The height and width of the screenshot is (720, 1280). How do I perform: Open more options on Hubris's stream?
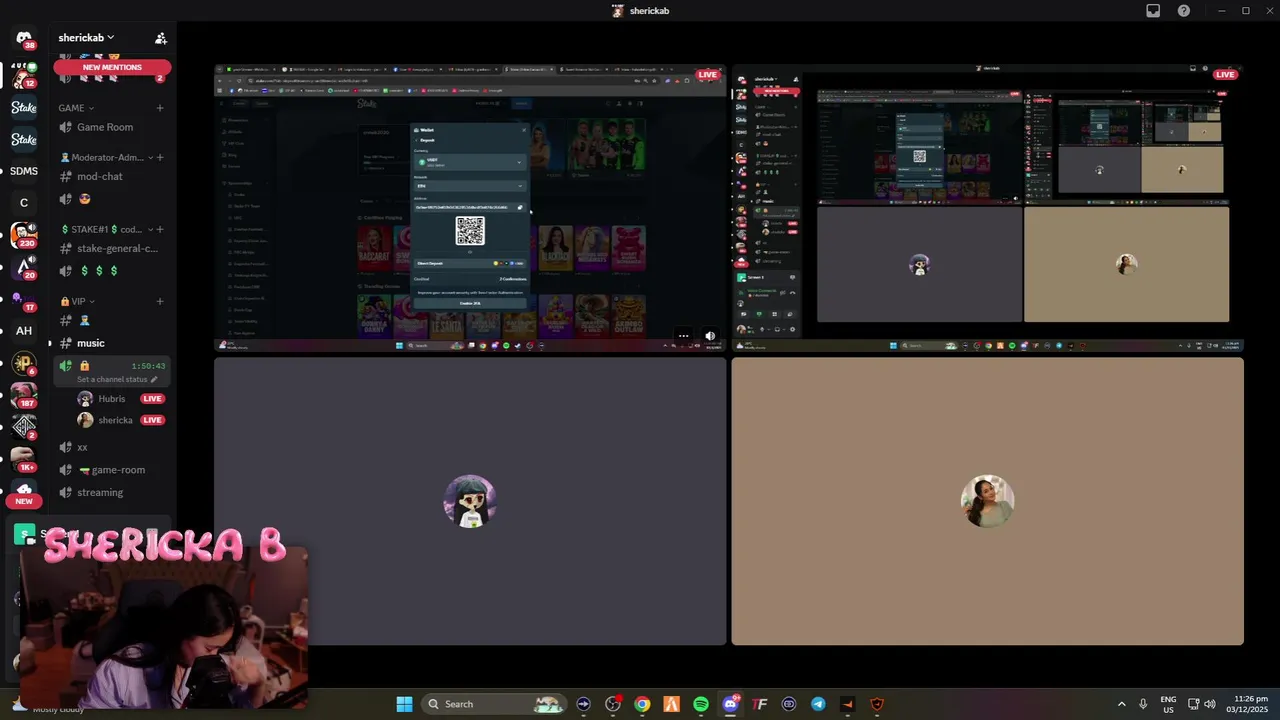coord(683,336)
